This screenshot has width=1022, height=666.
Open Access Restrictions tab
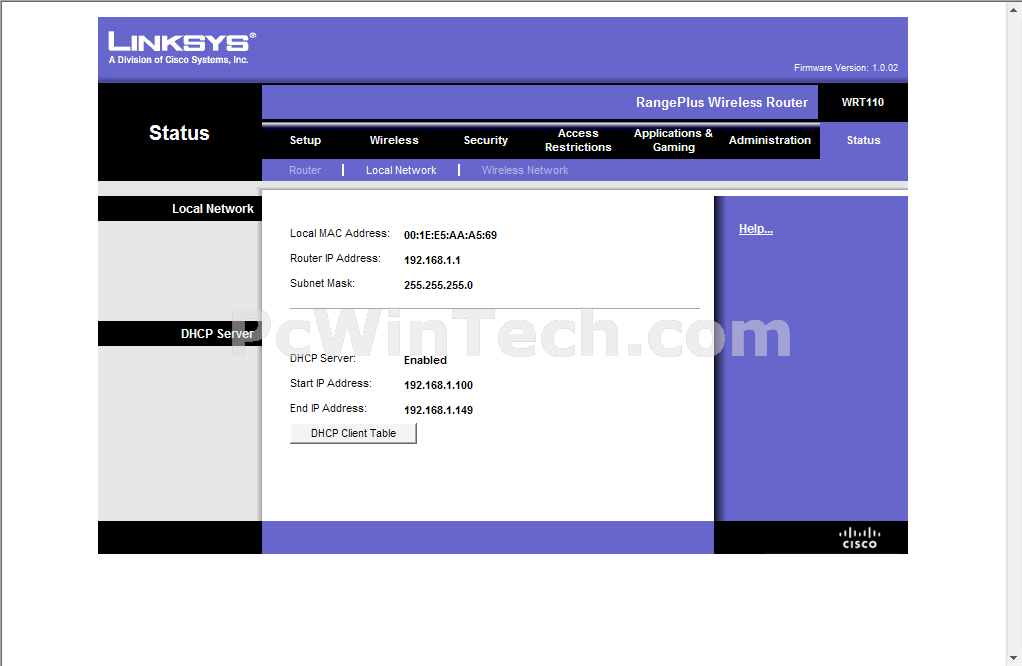tap(578, 140)
